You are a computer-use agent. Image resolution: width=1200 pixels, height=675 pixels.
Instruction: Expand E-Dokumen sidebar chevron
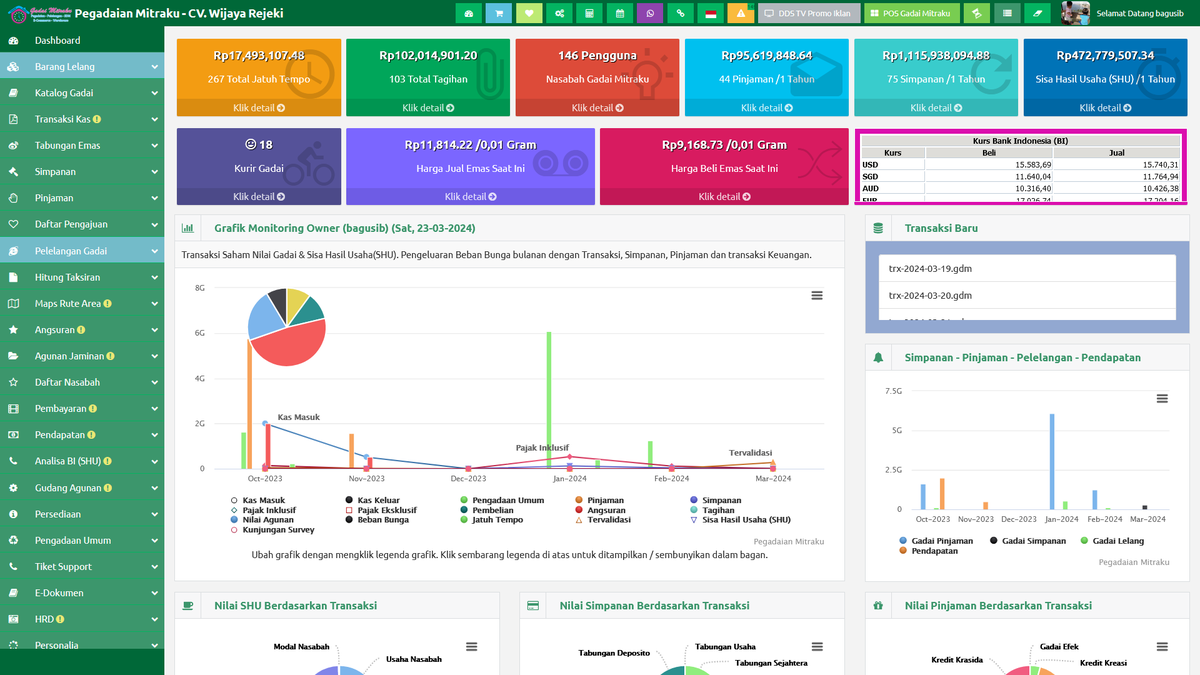coord(155,593)
